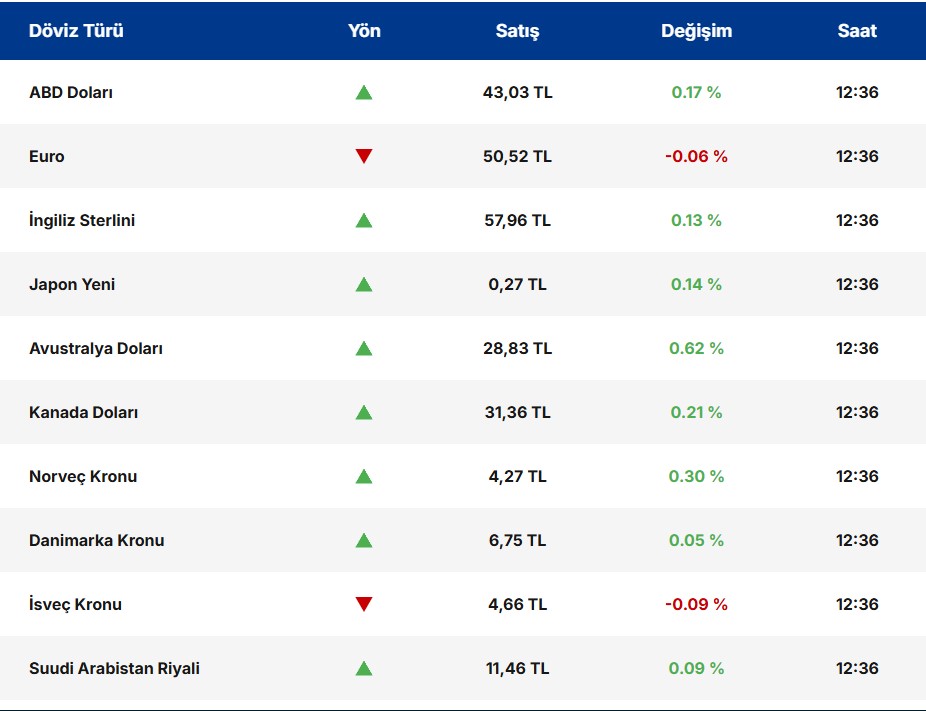Viewport: 926px width, 711px height.
Task: Open the Euro currency link
Action: (x=47, y=157)
